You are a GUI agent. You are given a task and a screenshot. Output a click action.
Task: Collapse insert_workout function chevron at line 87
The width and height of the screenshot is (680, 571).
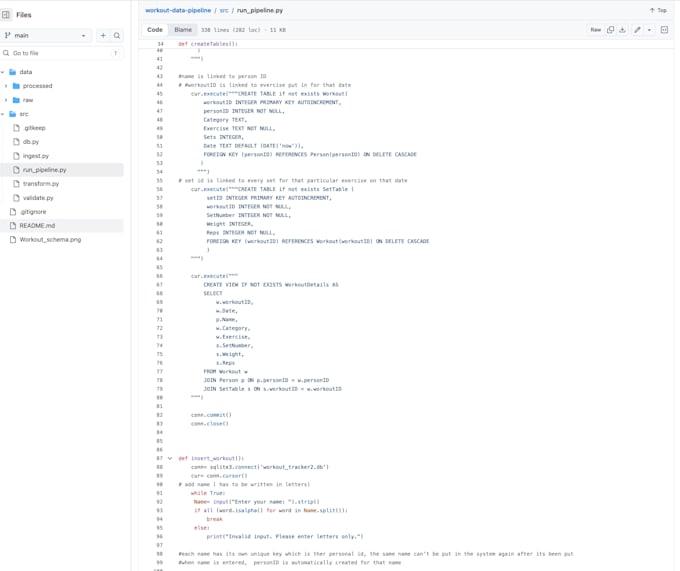click(x=170, y=458)
